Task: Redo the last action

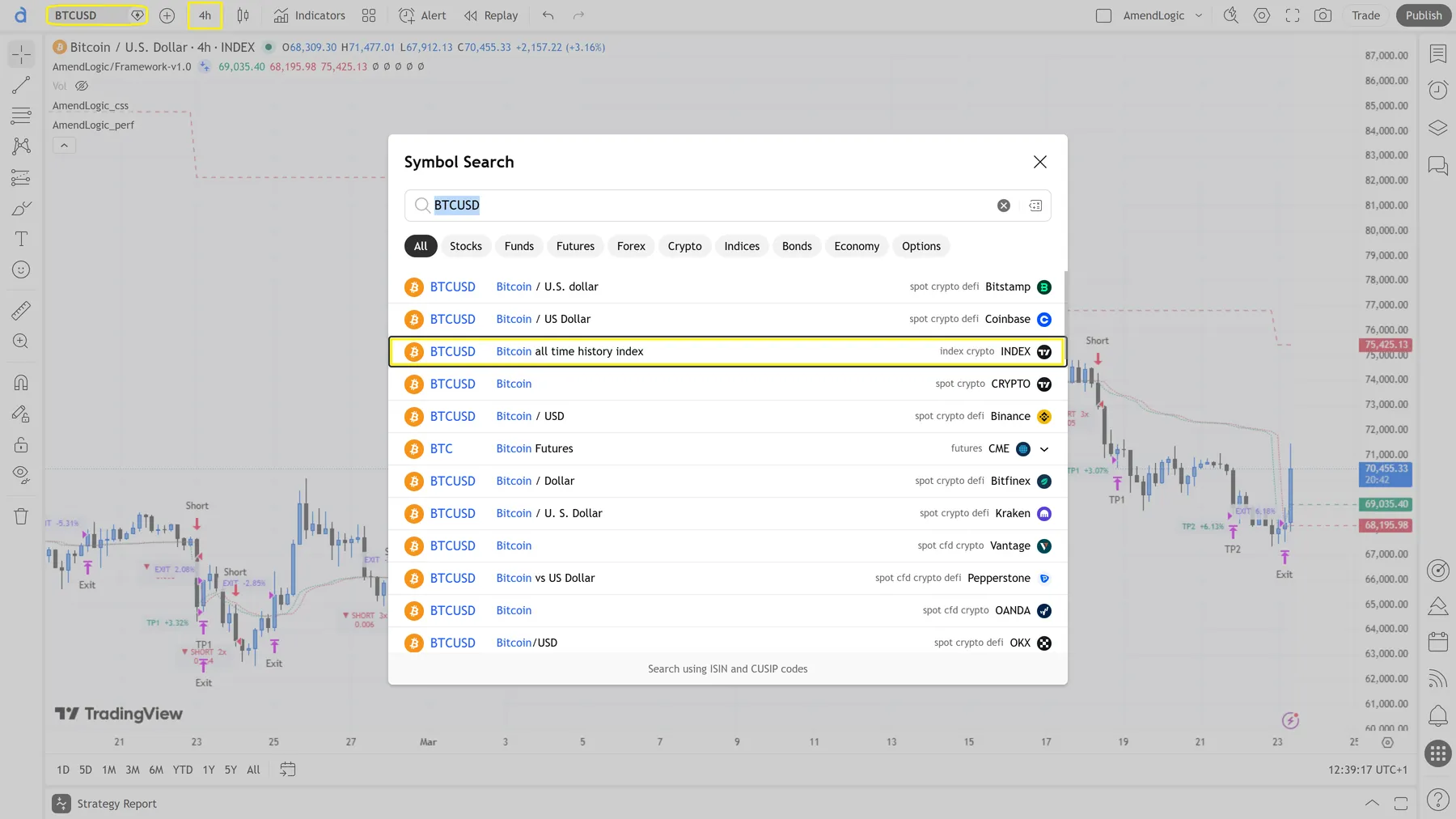Action: pyautogui.click(x=578, y=15)
